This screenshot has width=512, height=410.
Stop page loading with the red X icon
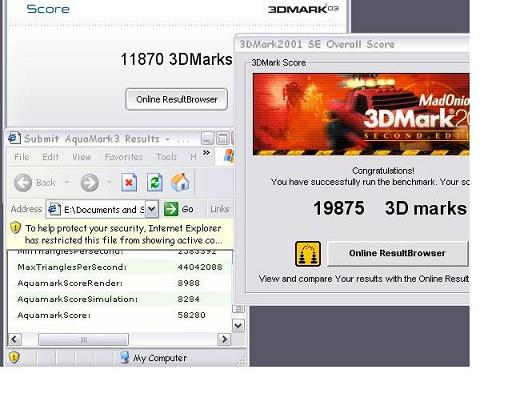click(x=129, y=182)
